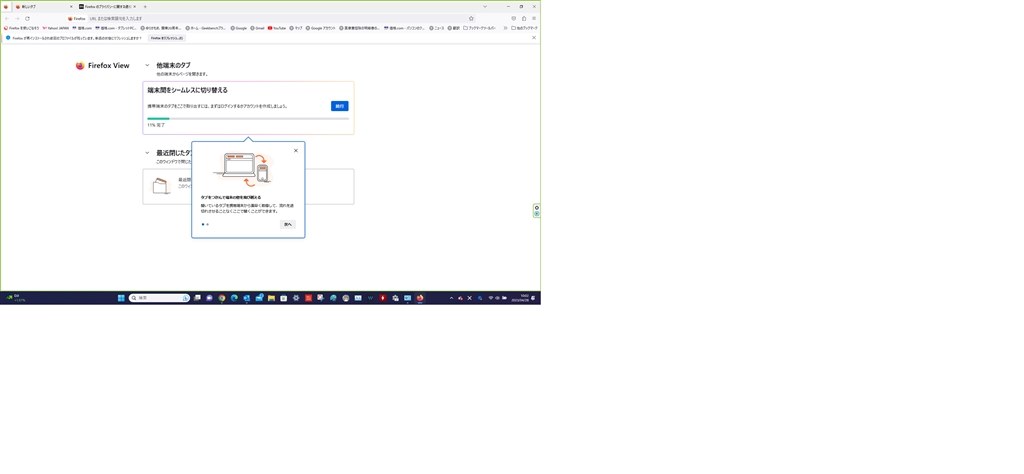Screen dimensions: 1024x474
Task: Open the 他のブックマーク folder
Action: (x=524, y=28)
